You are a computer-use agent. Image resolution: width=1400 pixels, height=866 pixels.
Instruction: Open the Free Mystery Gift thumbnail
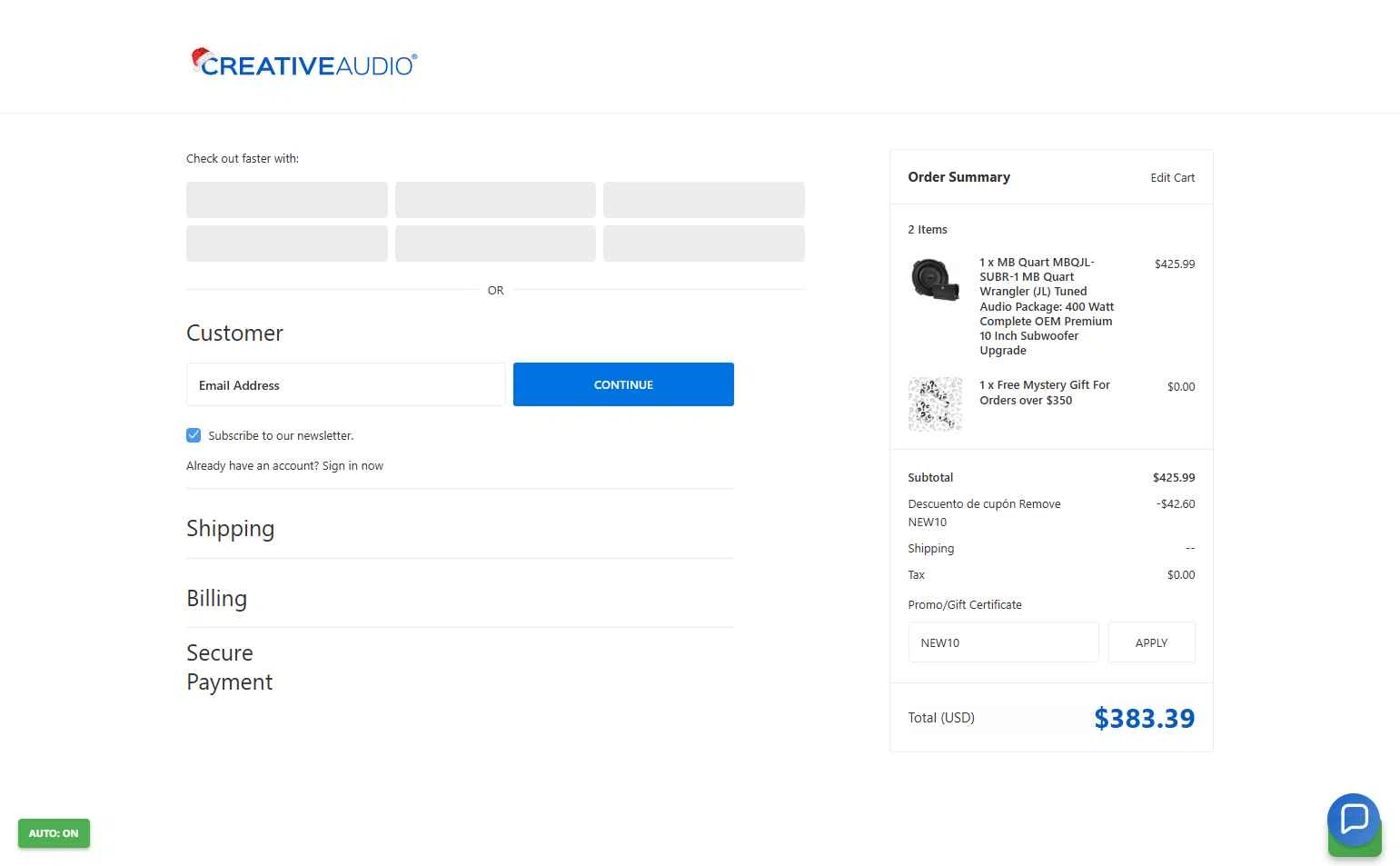click(935, 403)
